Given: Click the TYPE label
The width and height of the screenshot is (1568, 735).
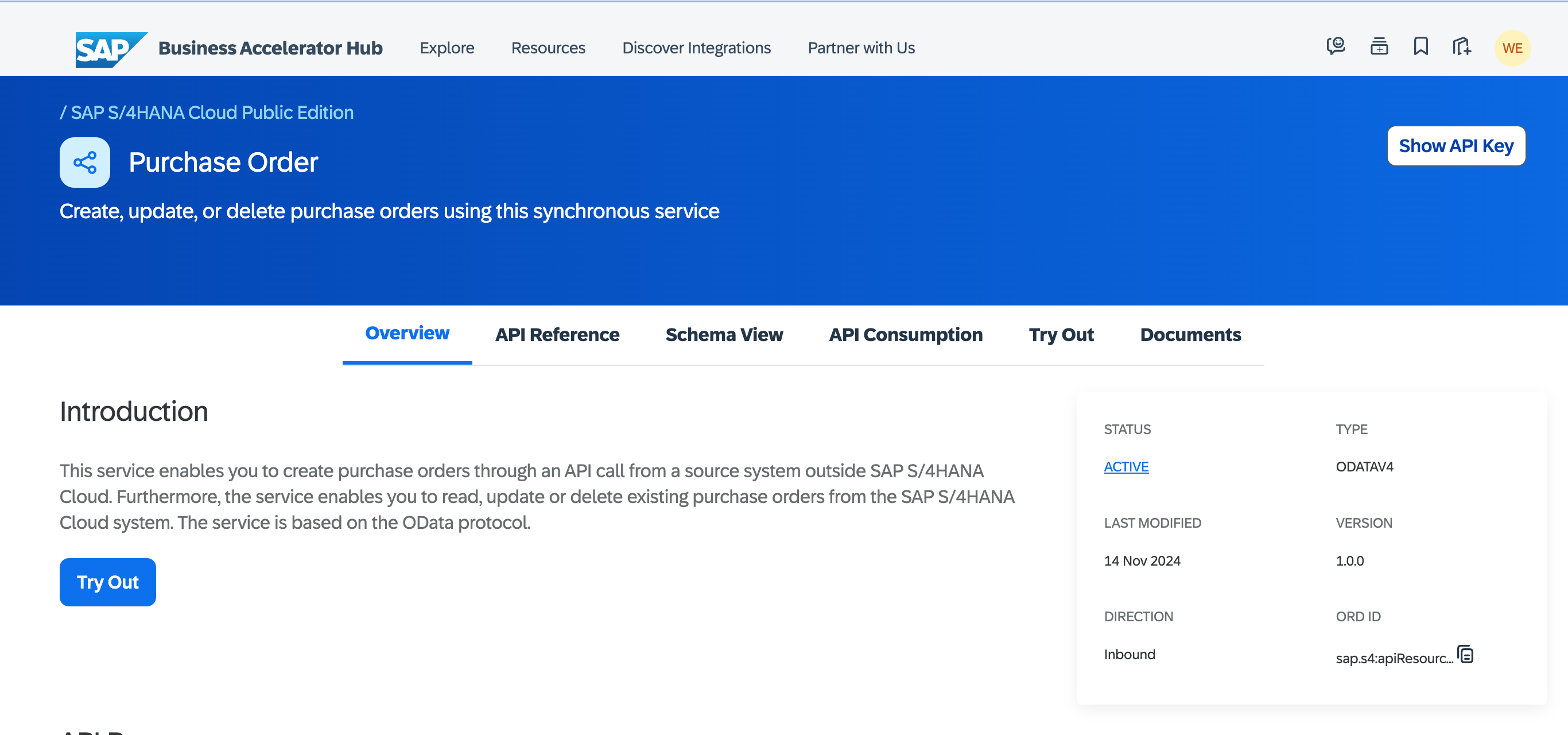Looking at the screenshot, I should [x=1352, y=430].
